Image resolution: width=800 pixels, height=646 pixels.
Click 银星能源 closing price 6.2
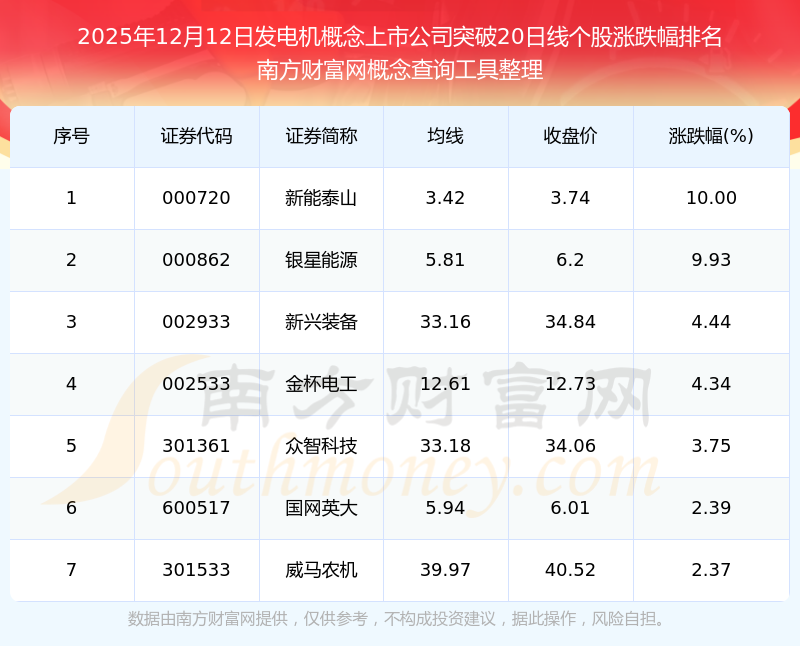(570, 260)
